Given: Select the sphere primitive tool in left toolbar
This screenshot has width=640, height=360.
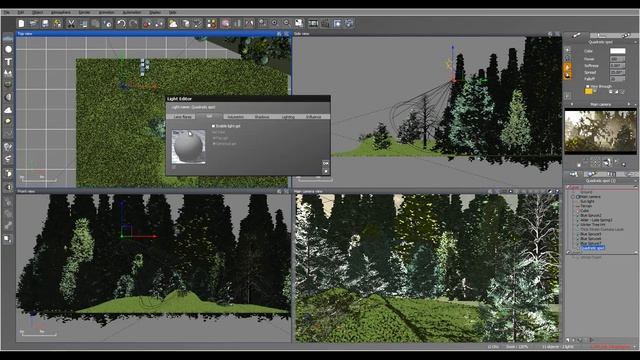Looking at the screenshot, I should 8,49.
